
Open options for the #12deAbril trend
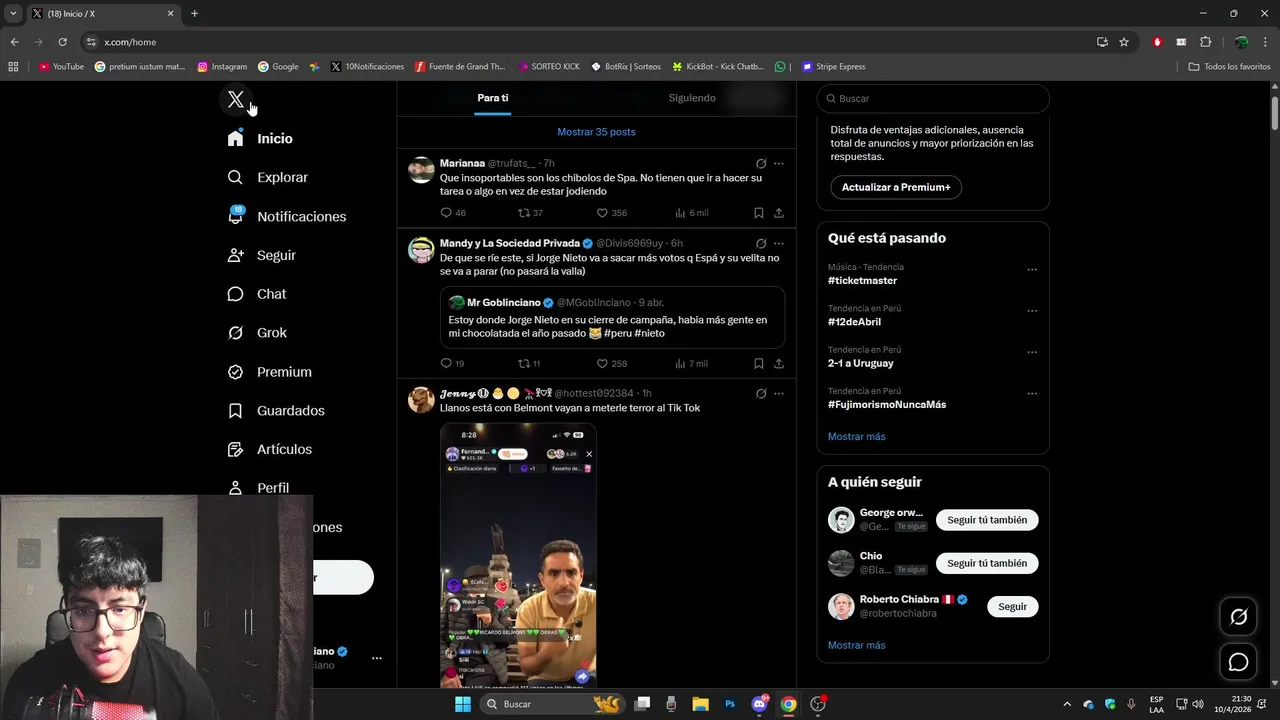[1032, 311]
